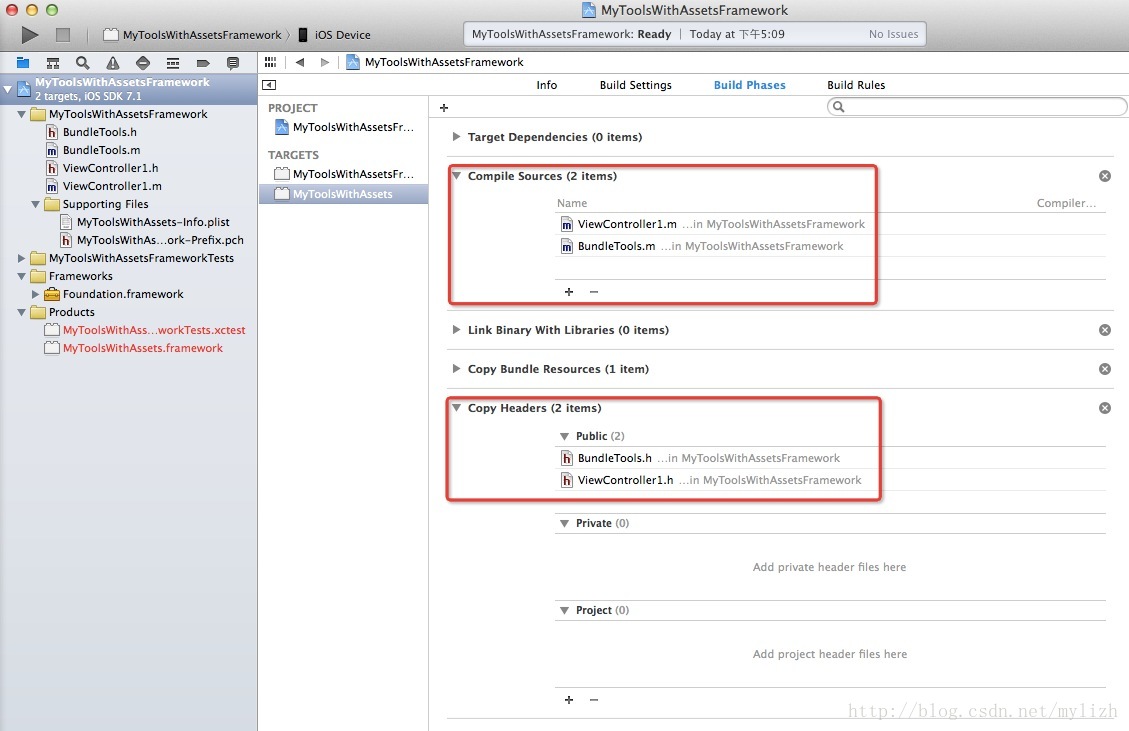
Task: Collapse the Products group
Action: click(22, 312)
